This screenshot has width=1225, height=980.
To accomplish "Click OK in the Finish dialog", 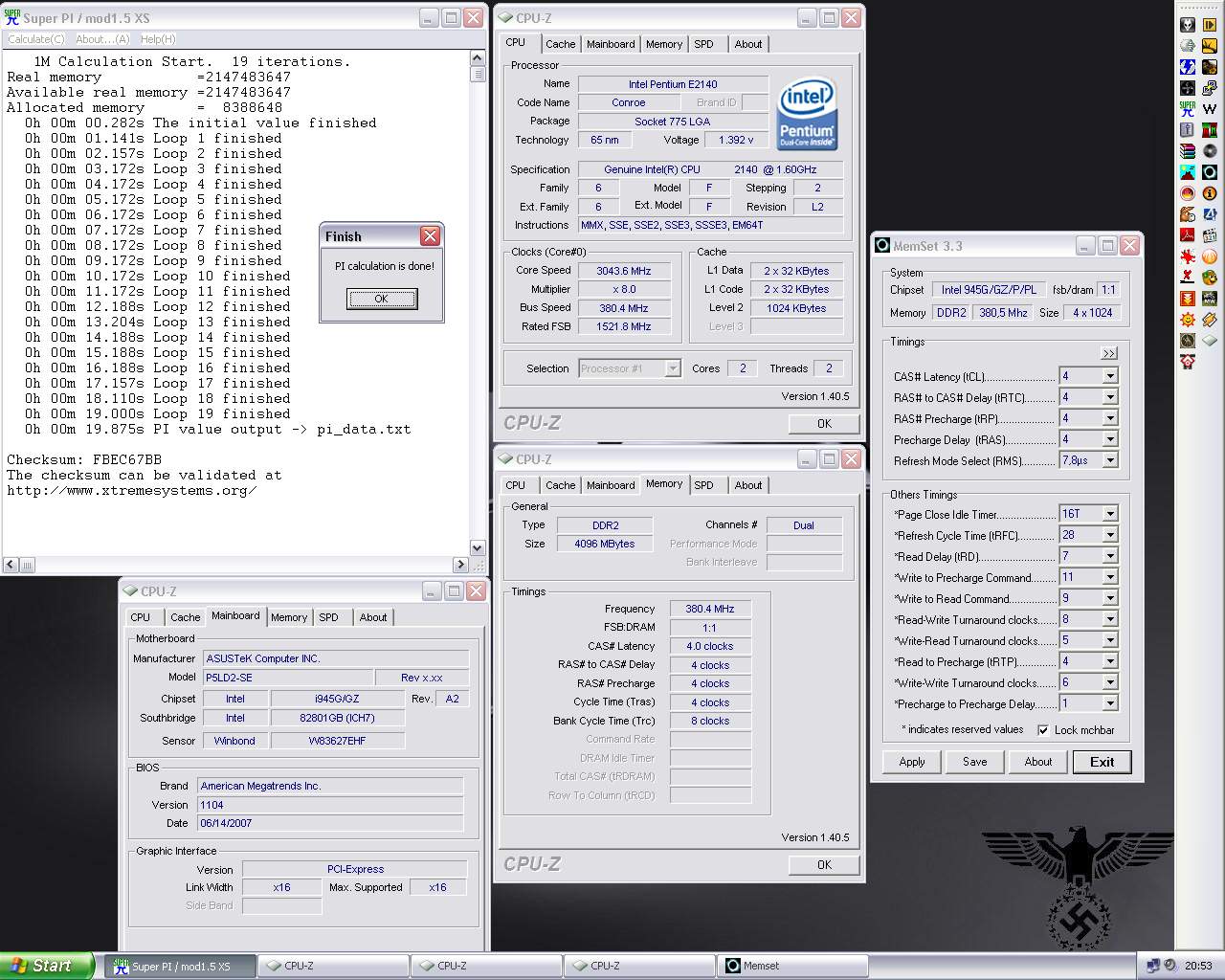I will (x=381, y=299).
